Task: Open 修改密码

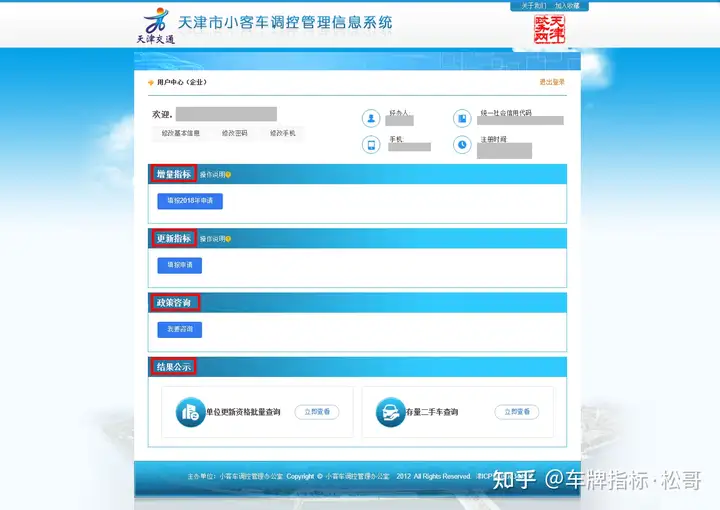Action: point(235,133)
